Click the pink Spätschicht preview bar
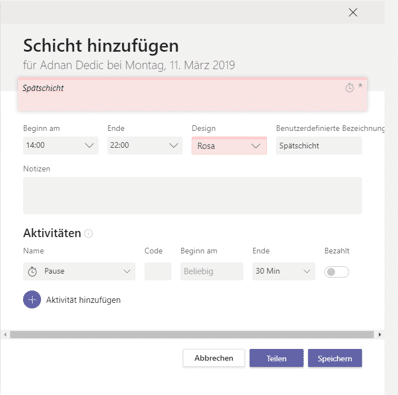The height and width of the screenshot is (395, 398). click(x=192, y=95)
